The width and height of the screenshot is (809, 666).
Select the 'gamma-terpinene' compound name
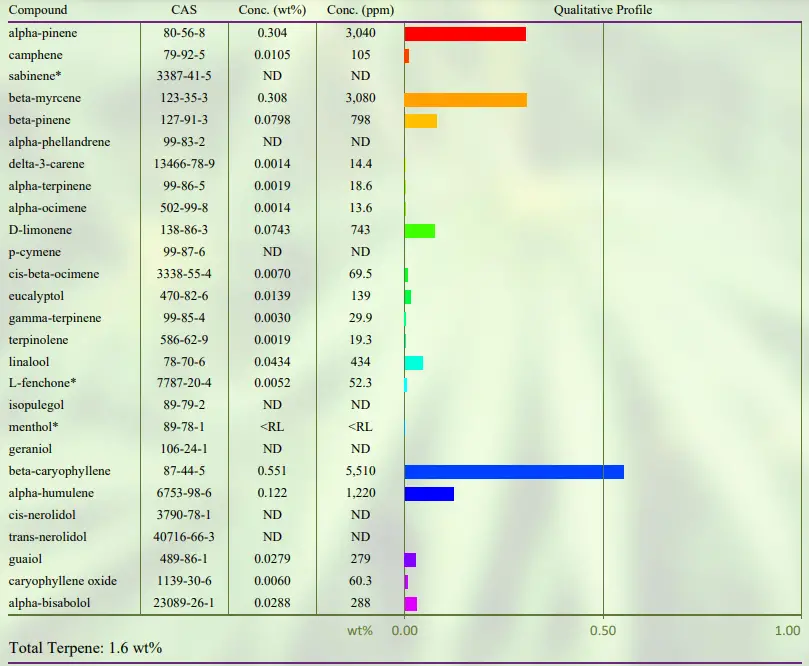pos(55,318)
